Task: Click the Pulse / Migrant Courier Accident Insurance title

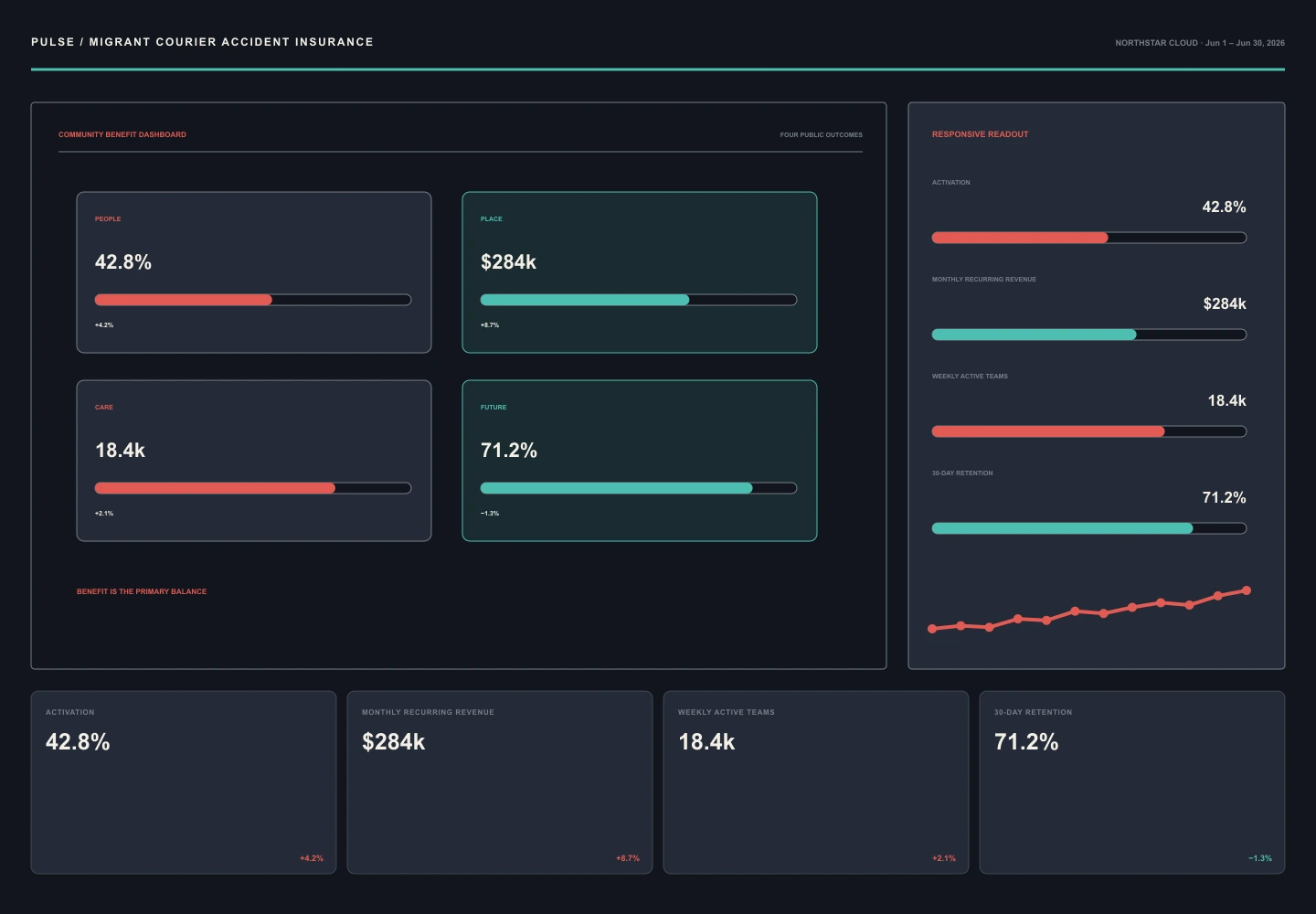Action: pyautogui.click(x=202, y=42)
